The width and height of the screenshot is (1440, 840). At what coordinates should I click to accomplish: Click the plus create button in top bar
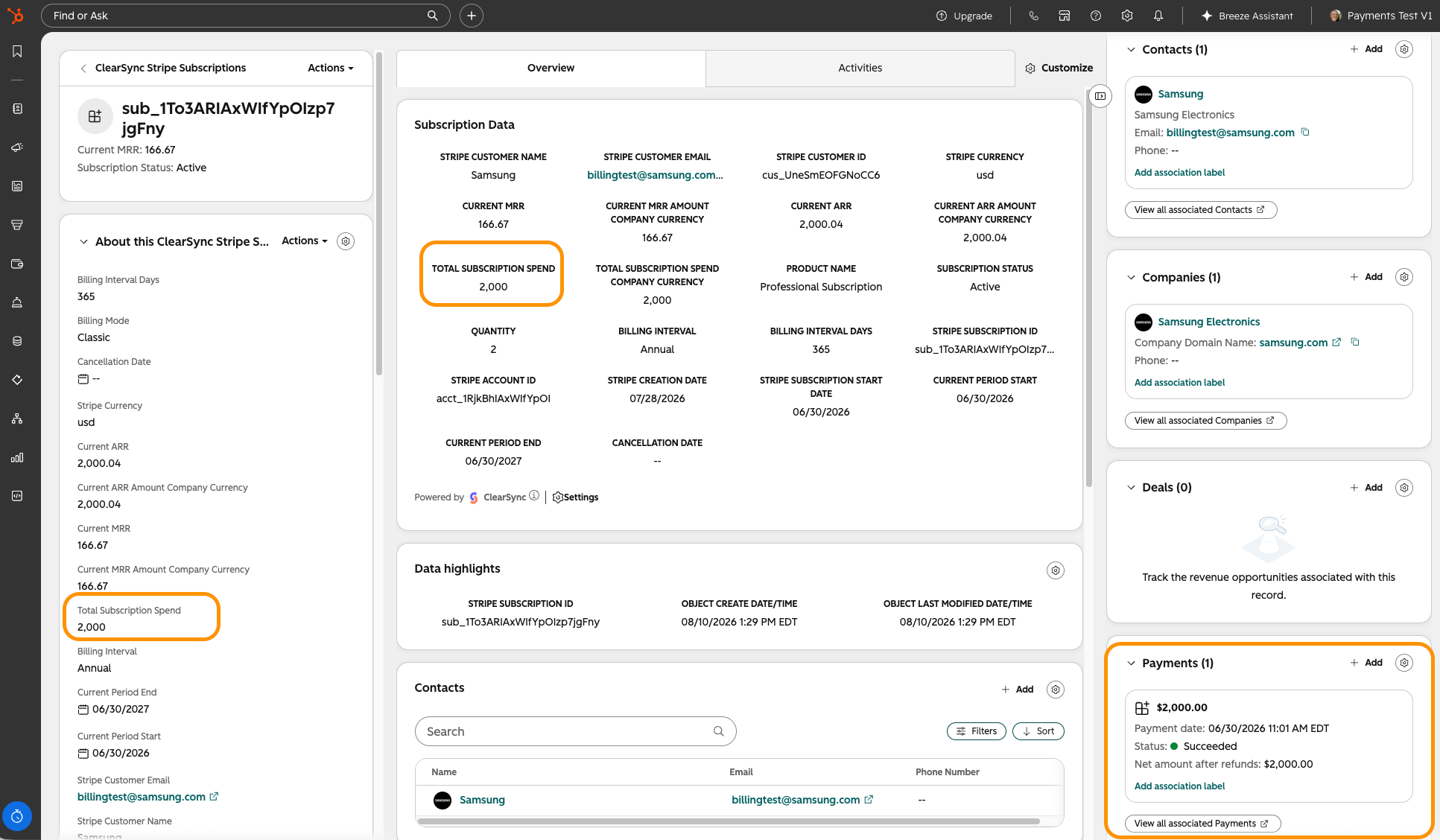click(472, 16)
